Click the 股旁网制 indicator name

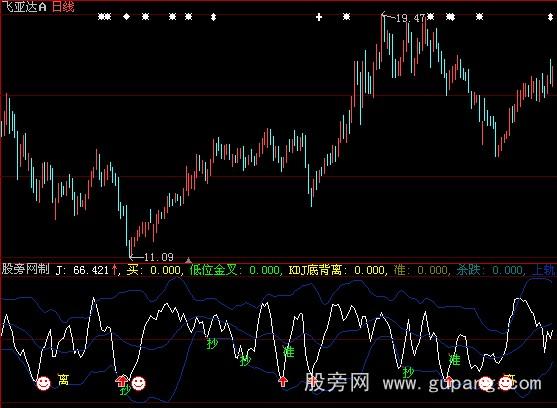tap(26, 269)
